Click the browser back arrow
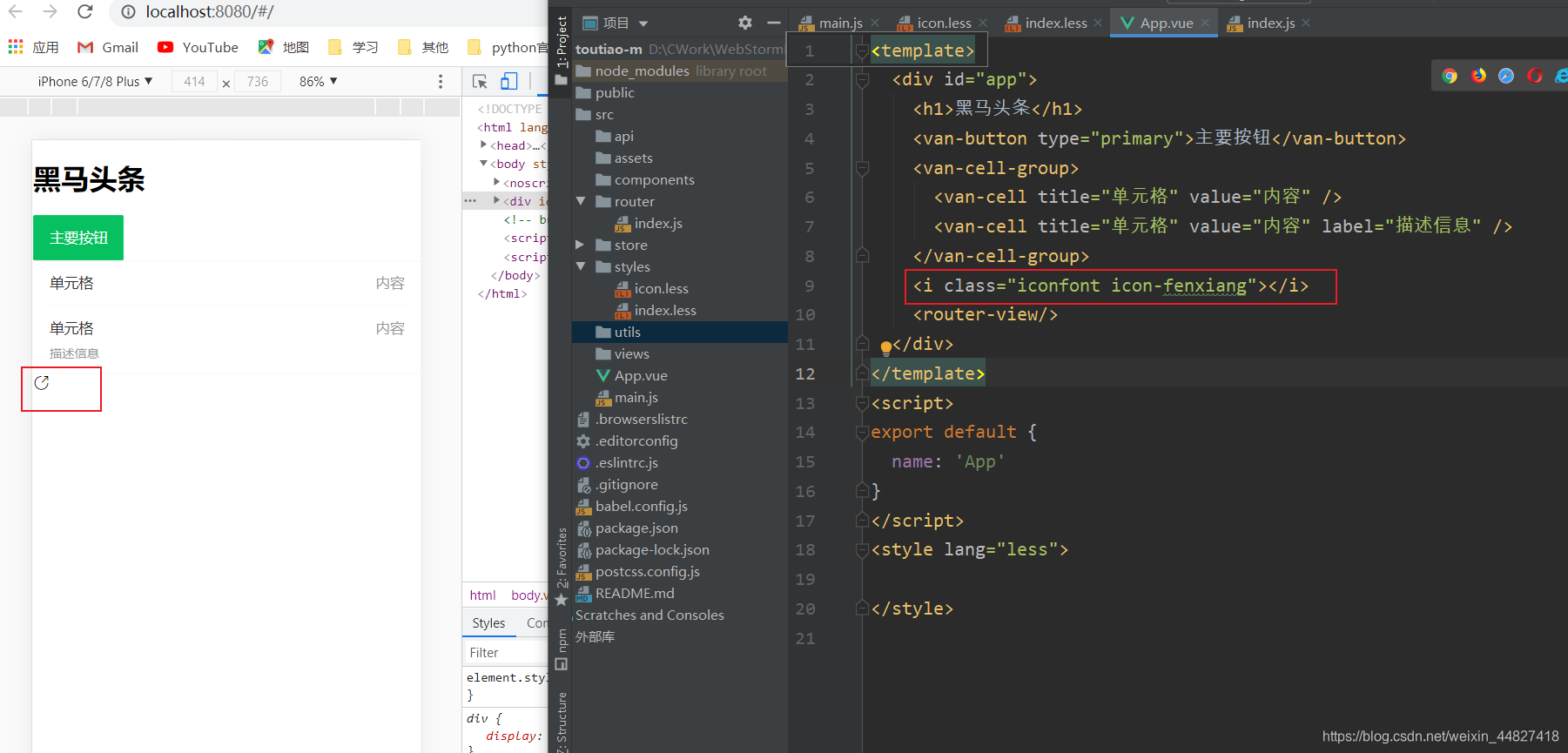 (x=16, y=11)
